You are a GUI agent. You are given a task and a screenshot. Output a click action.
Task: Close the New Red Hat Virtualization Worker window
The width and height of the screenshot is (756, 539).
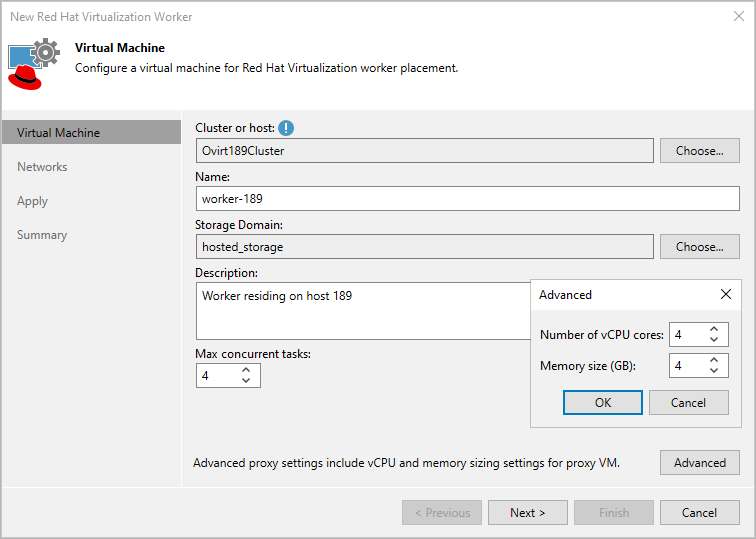click(739, 16)
